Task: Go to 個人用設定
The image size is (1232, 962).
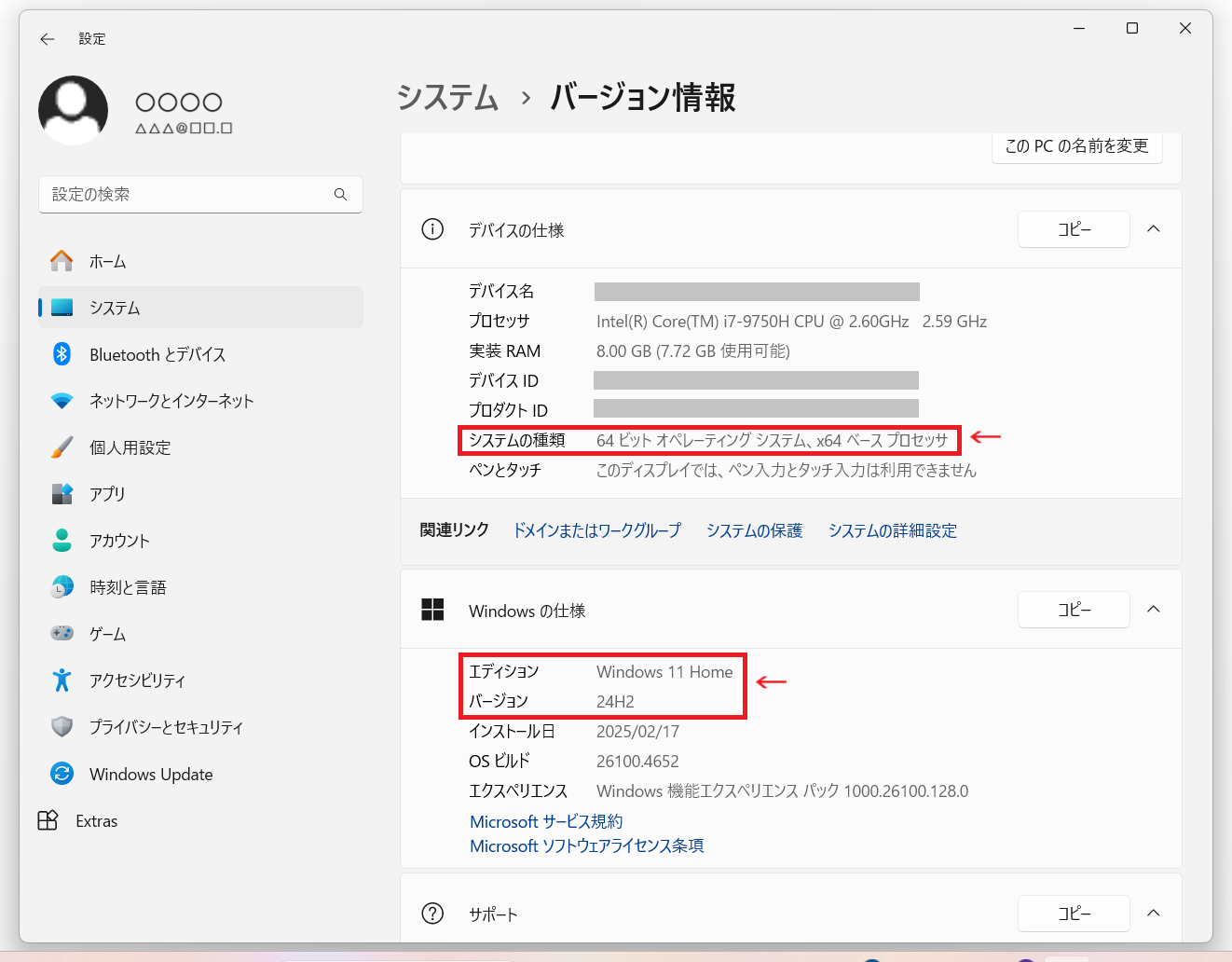Action: tap(200, 447)
